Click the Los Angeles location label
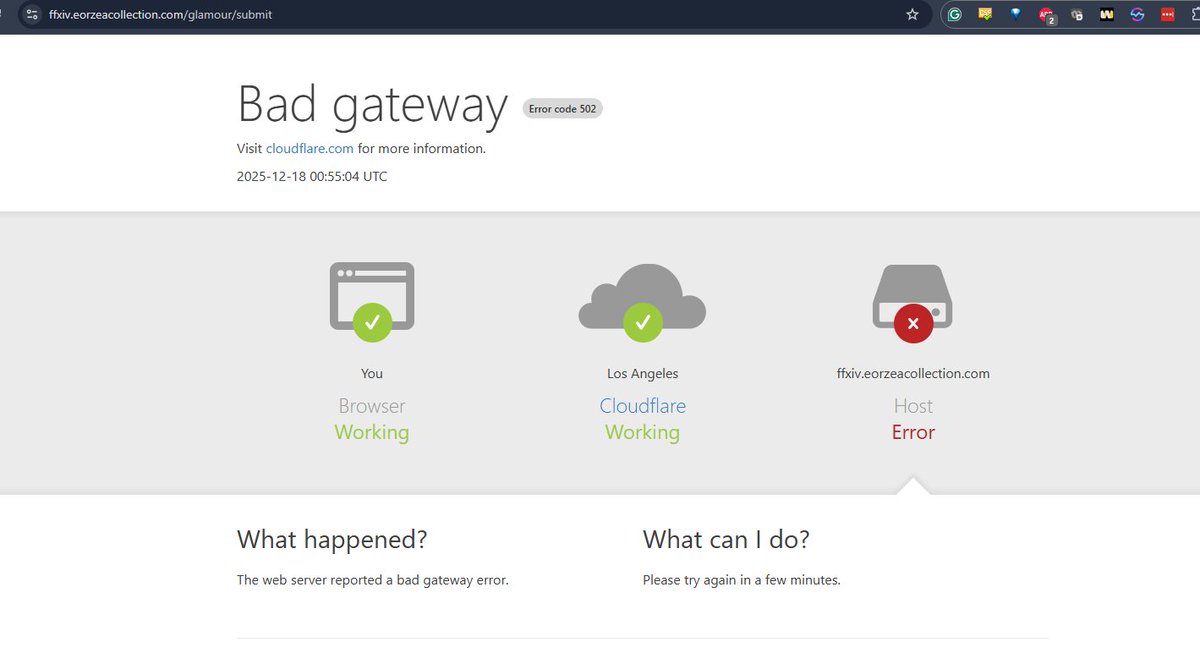The height and width of the screenshot is (664, 1200). pyautogui.click(x=643, y=373)
